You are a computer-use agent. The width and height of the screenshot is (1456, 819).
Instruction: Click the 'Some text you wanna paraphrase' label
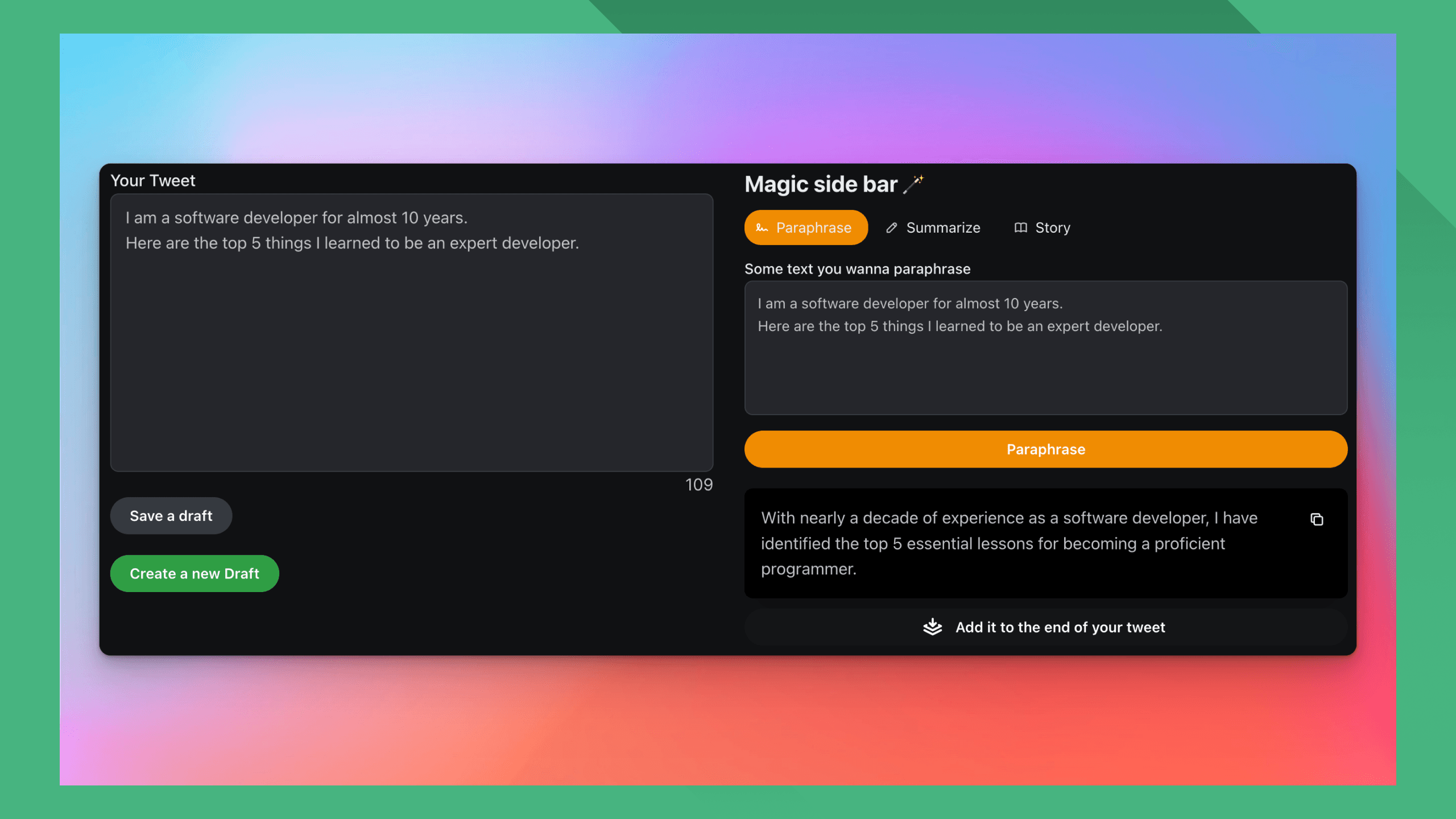tap(857, 269)
